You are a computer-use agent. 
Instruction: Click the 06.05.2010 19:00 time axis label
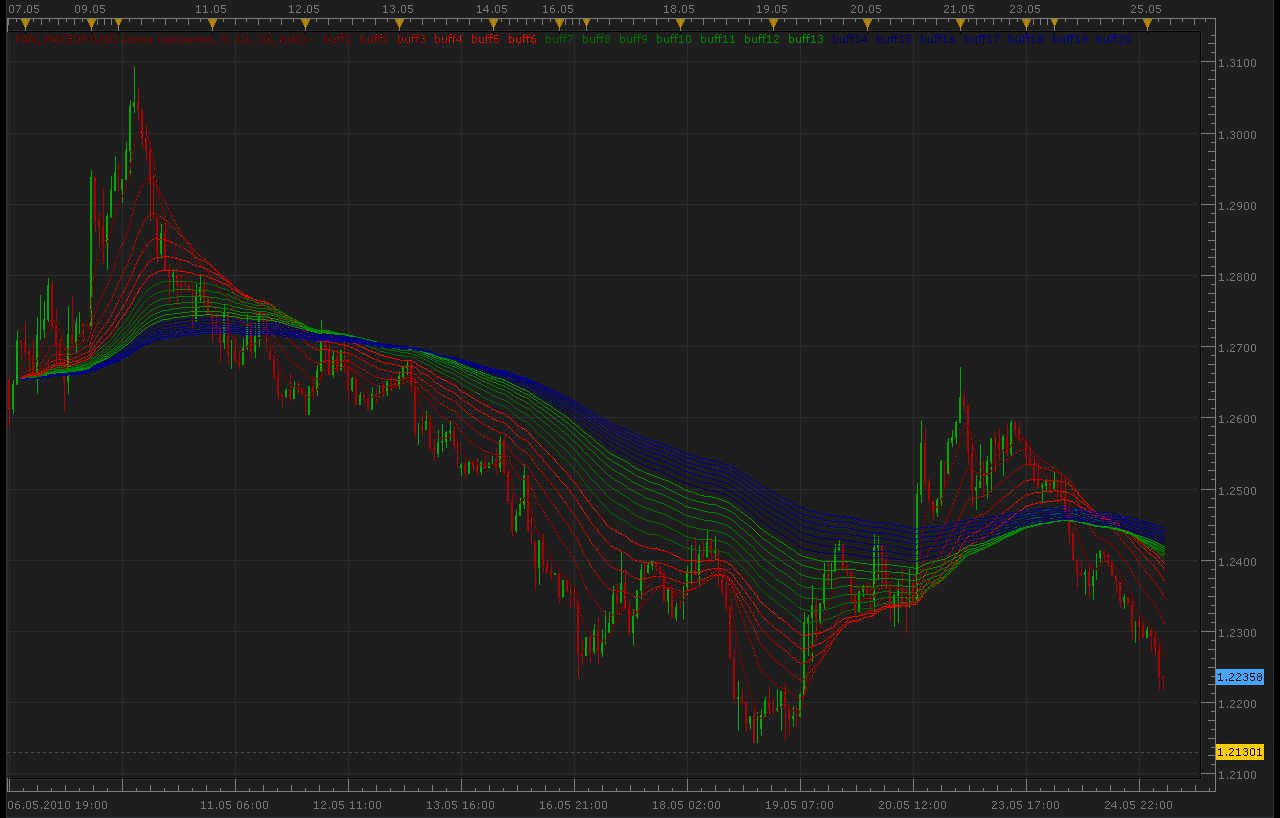58,804
